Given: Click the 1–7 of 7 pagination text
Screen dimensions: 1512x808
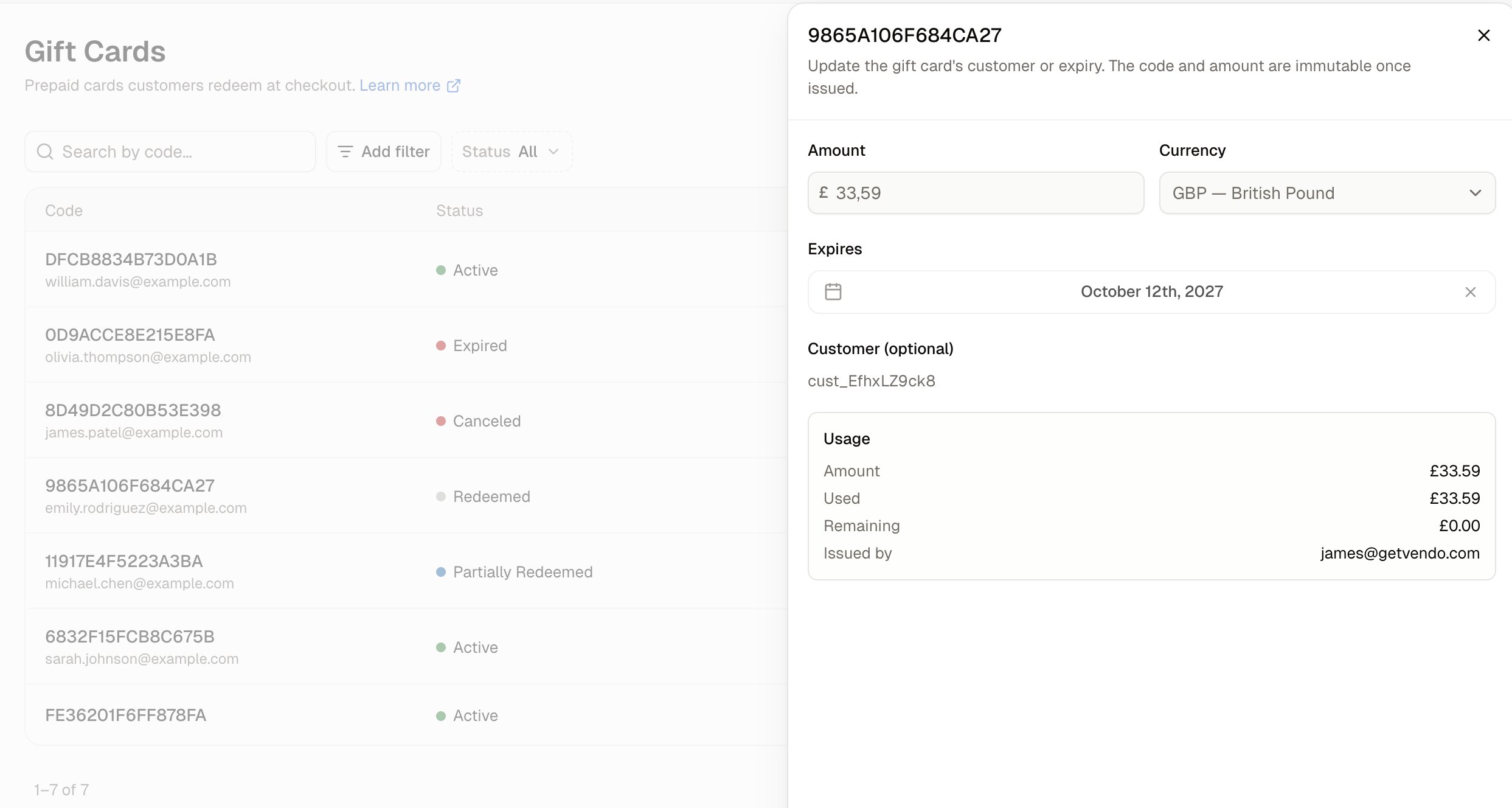Looking at the screenshot, I should (x=61, y=790).
